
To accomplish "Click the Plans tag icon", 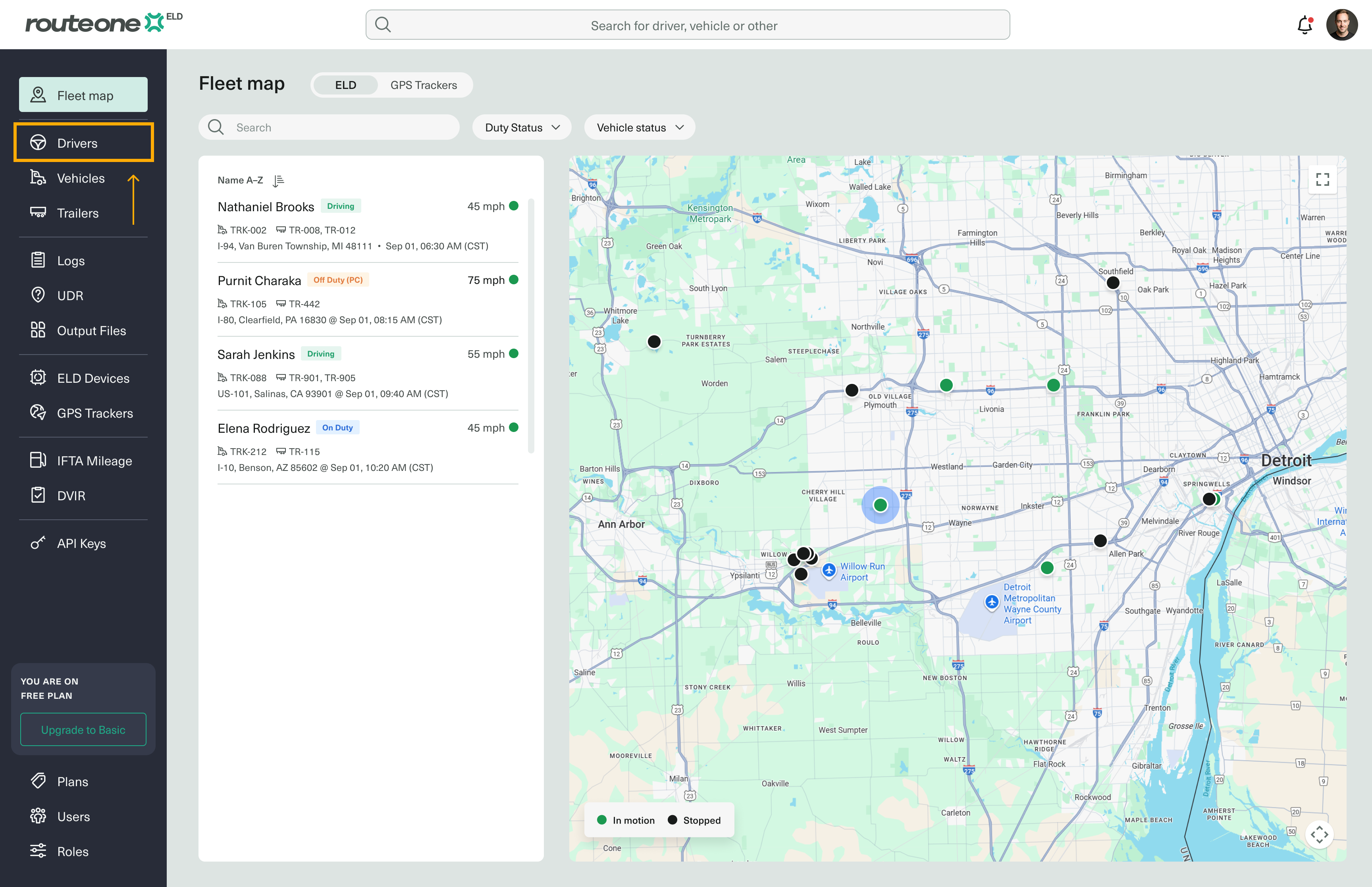I will tap(38, 781).
